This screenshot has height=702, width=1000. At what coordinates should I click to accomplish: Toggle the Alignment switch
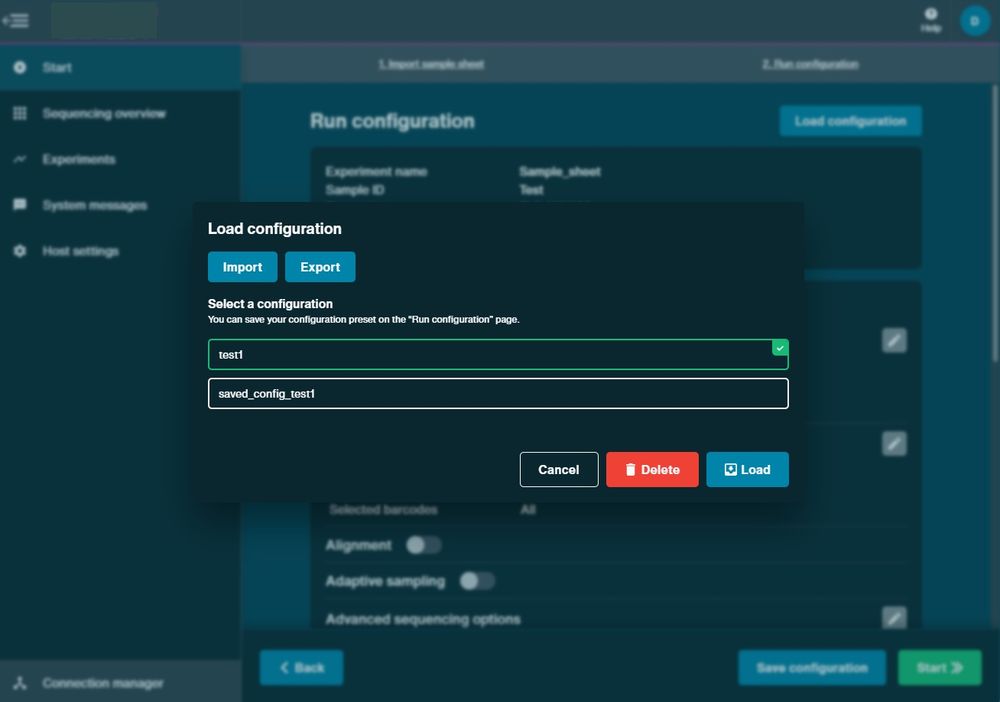pyautogui.click(x=424, y=545)
